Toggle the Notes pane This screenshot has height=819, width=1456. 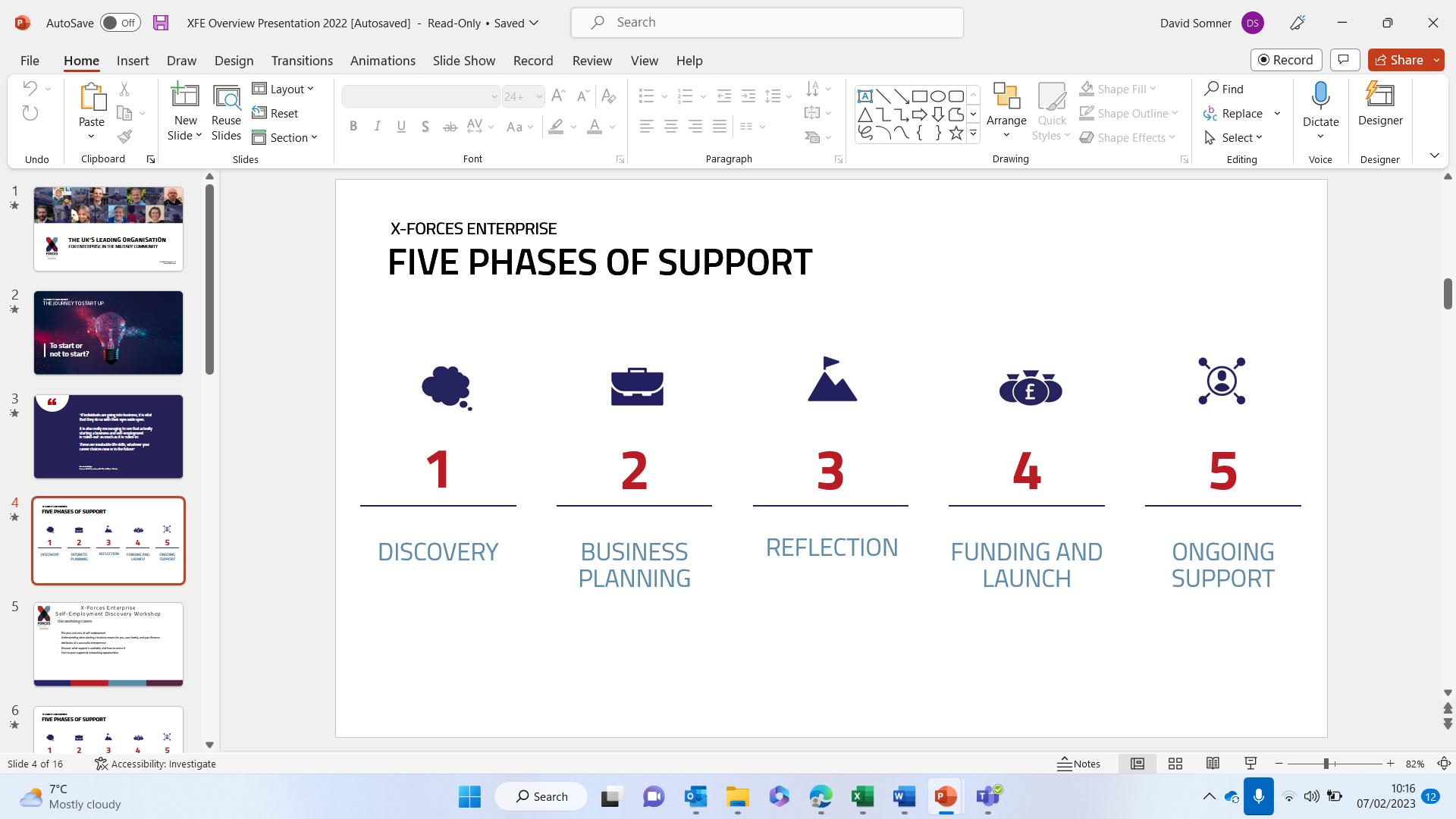(x=1078, y=764)
